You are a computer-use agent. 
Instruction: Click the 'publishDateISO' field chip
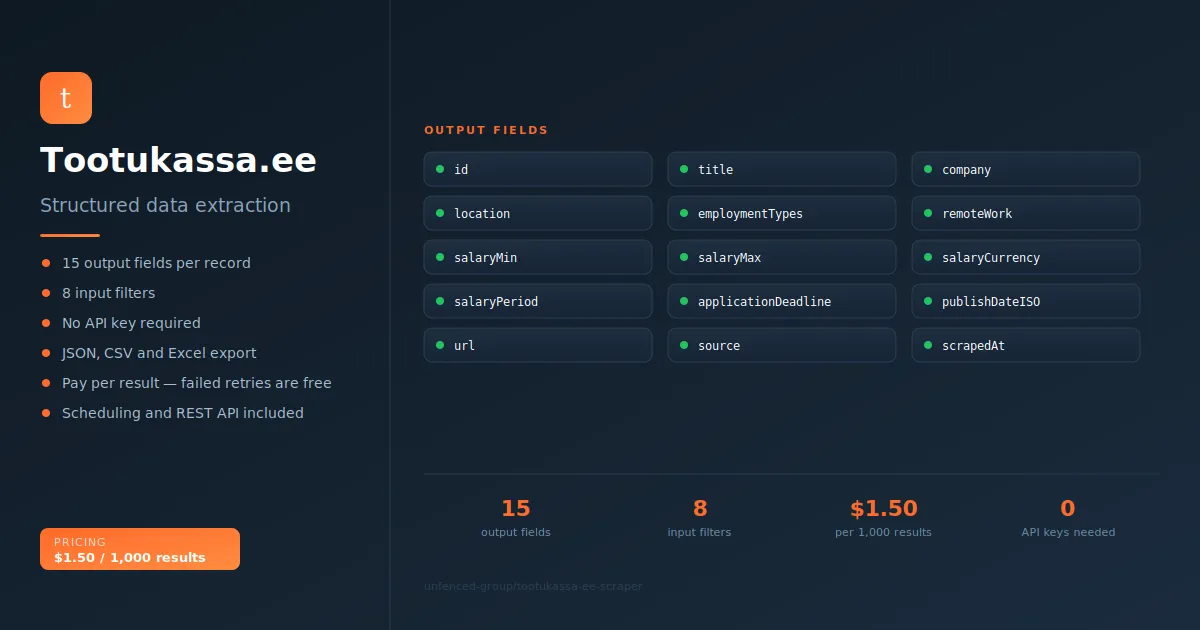(x=1026, y=302)
